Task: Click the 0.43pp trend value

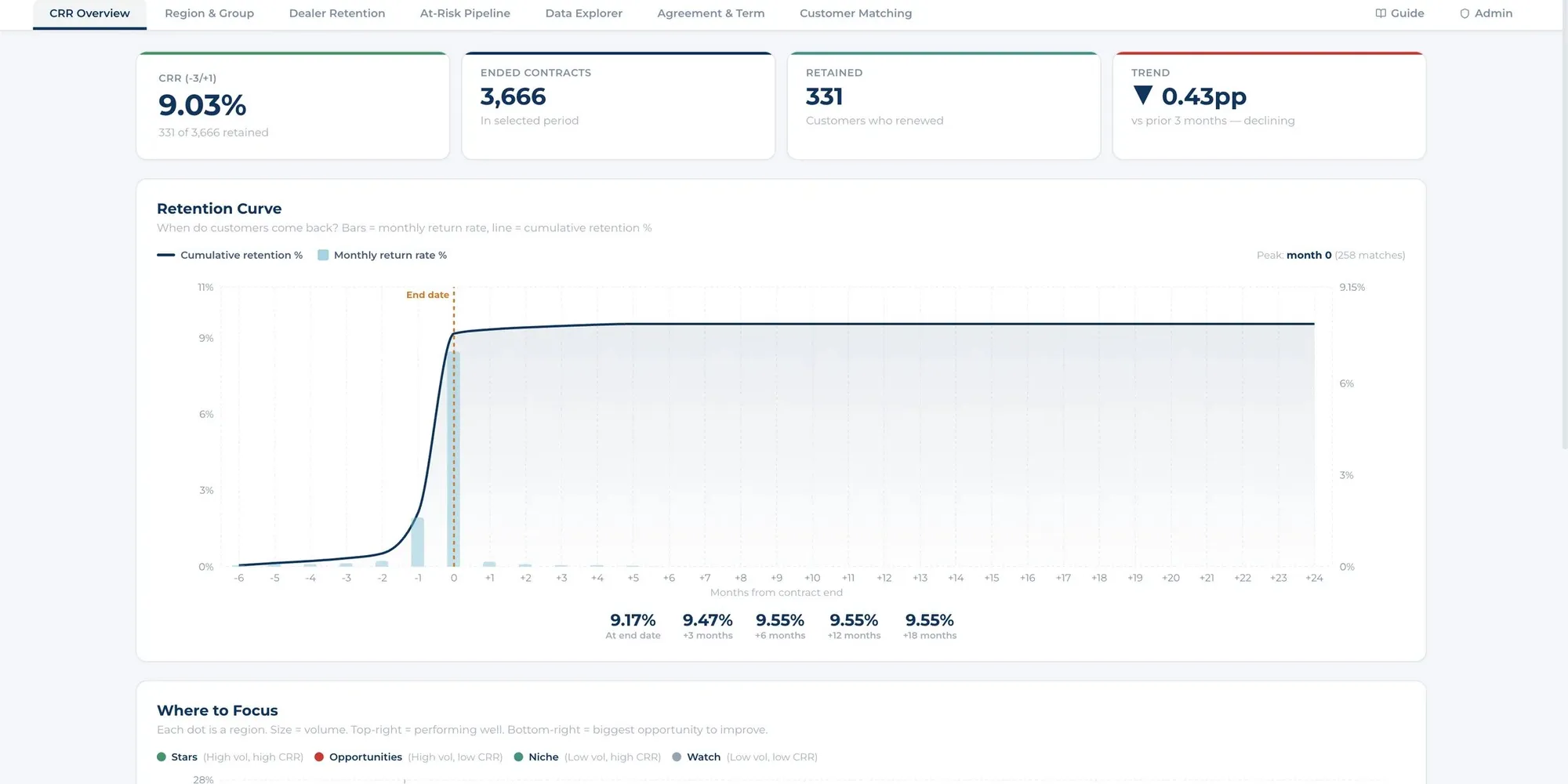Action: point(1204,96)
